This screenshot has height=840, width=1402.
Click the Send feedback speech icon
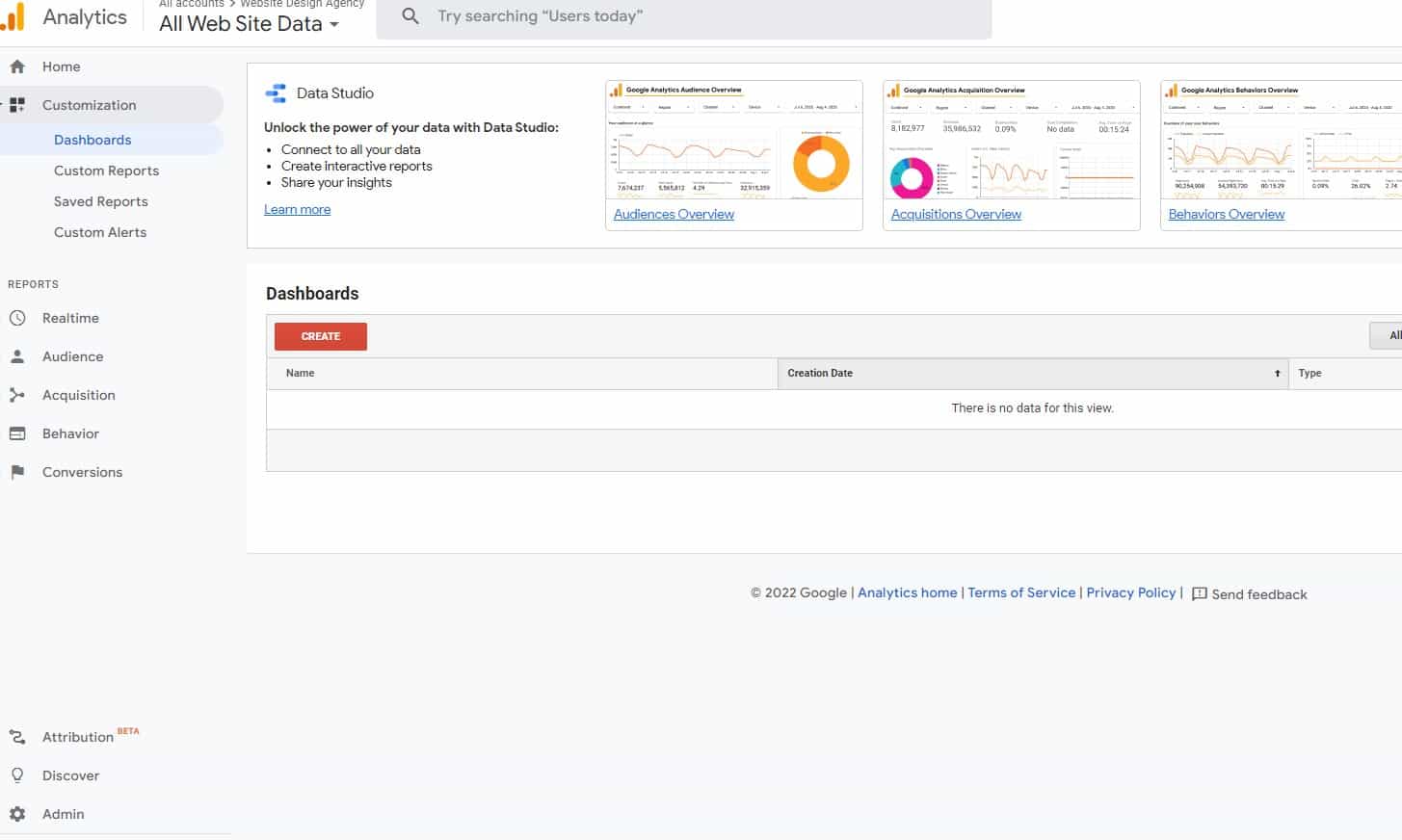pos(1200,594)
